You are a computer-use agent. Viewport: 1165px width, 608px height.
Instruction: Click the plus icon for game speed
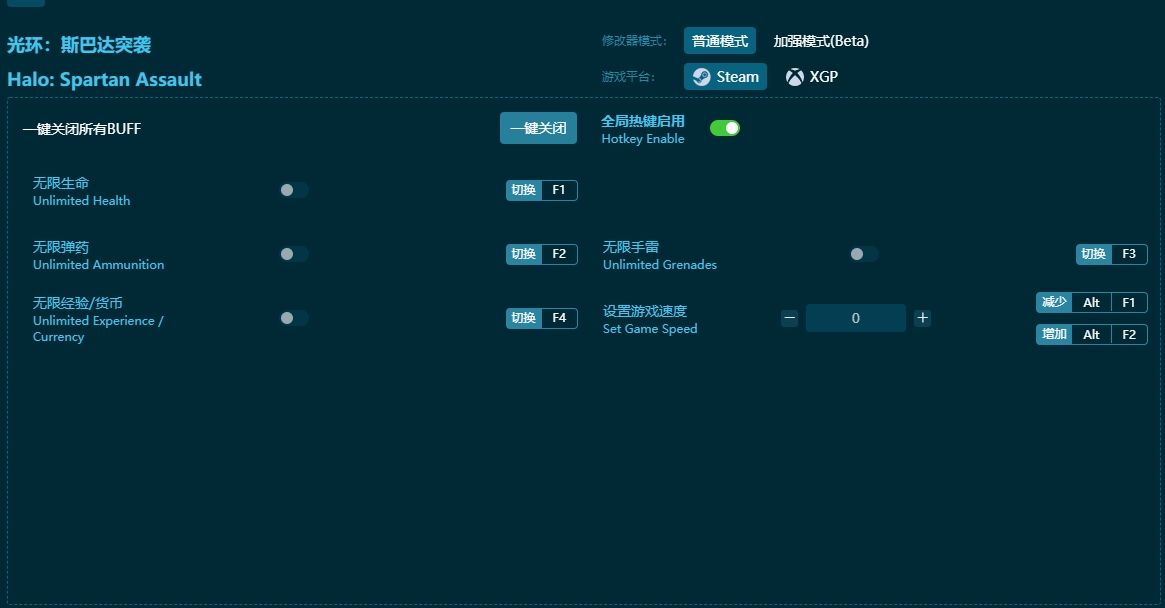922,318
